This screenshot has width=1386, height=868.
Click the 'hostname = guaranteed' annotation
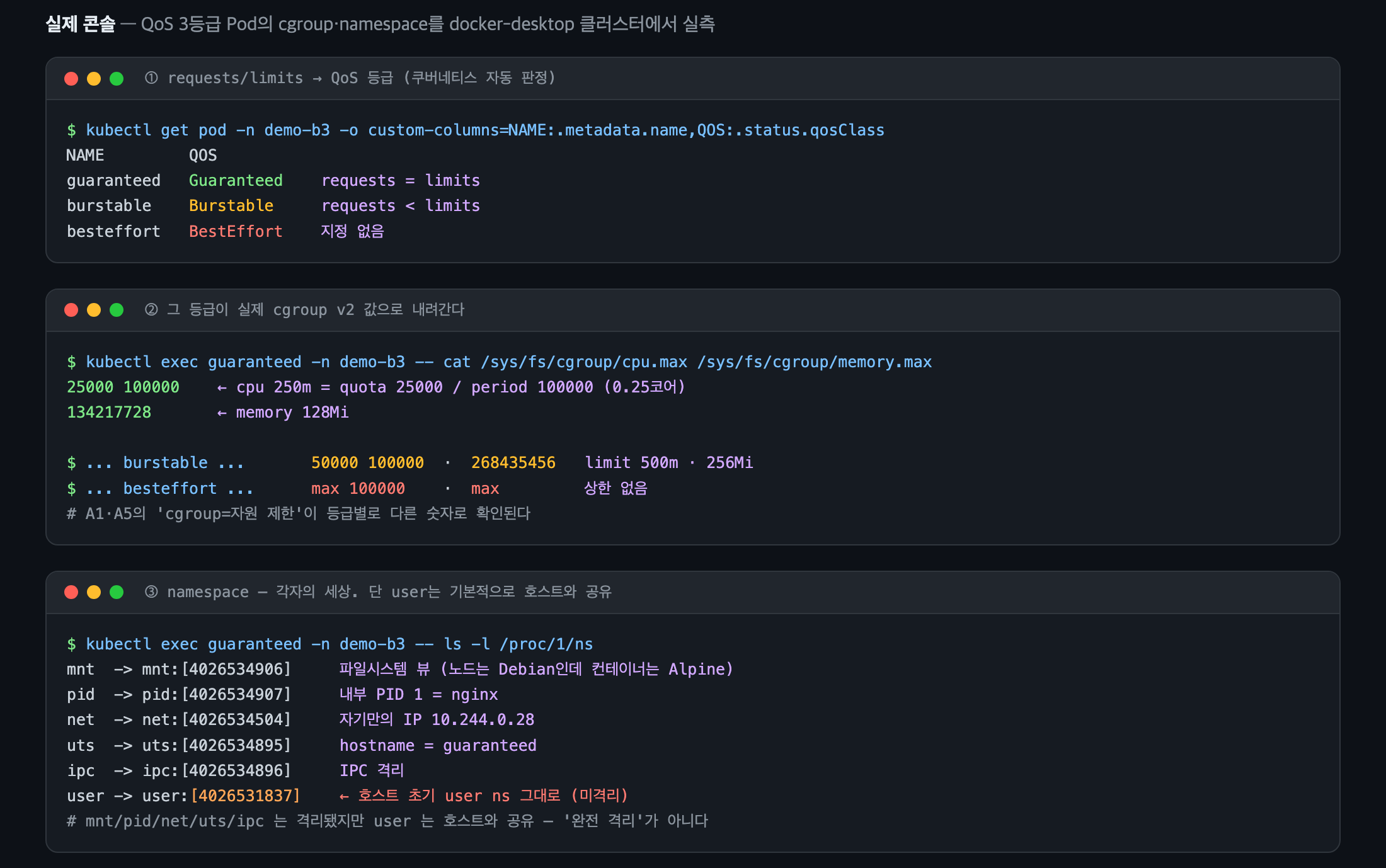(438, 746)
